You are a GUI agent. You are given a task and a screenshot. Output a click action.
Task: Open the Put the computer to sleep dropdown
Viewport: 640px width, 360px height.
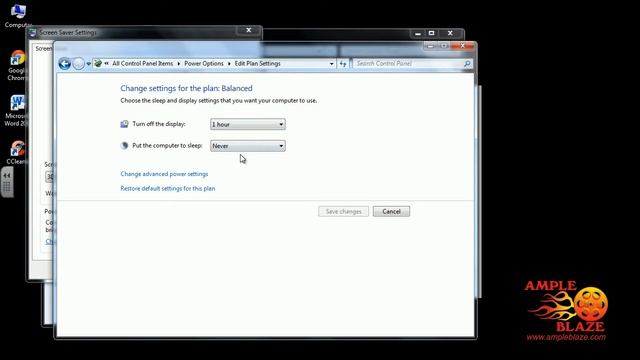point(248,146)
